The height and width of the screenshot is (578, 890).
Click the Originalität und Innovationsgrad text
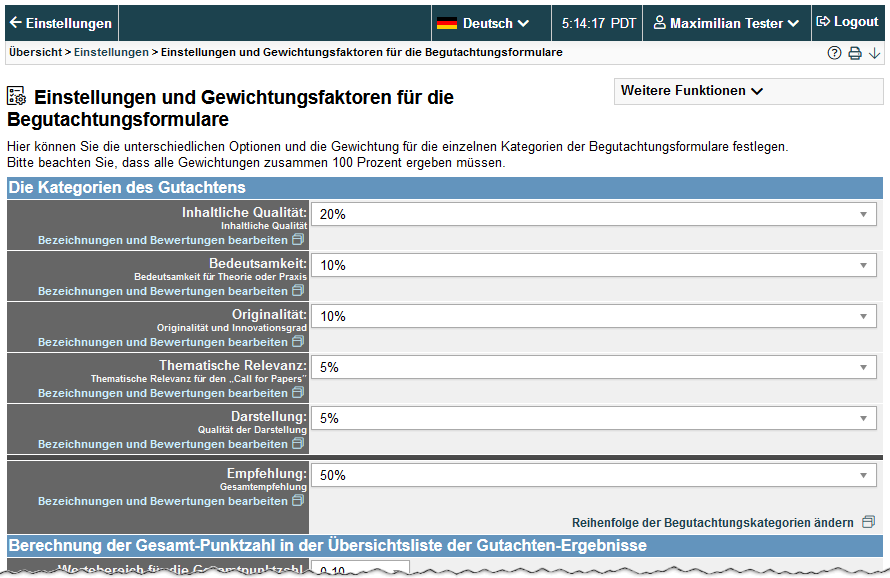click(x=232, y=328)
